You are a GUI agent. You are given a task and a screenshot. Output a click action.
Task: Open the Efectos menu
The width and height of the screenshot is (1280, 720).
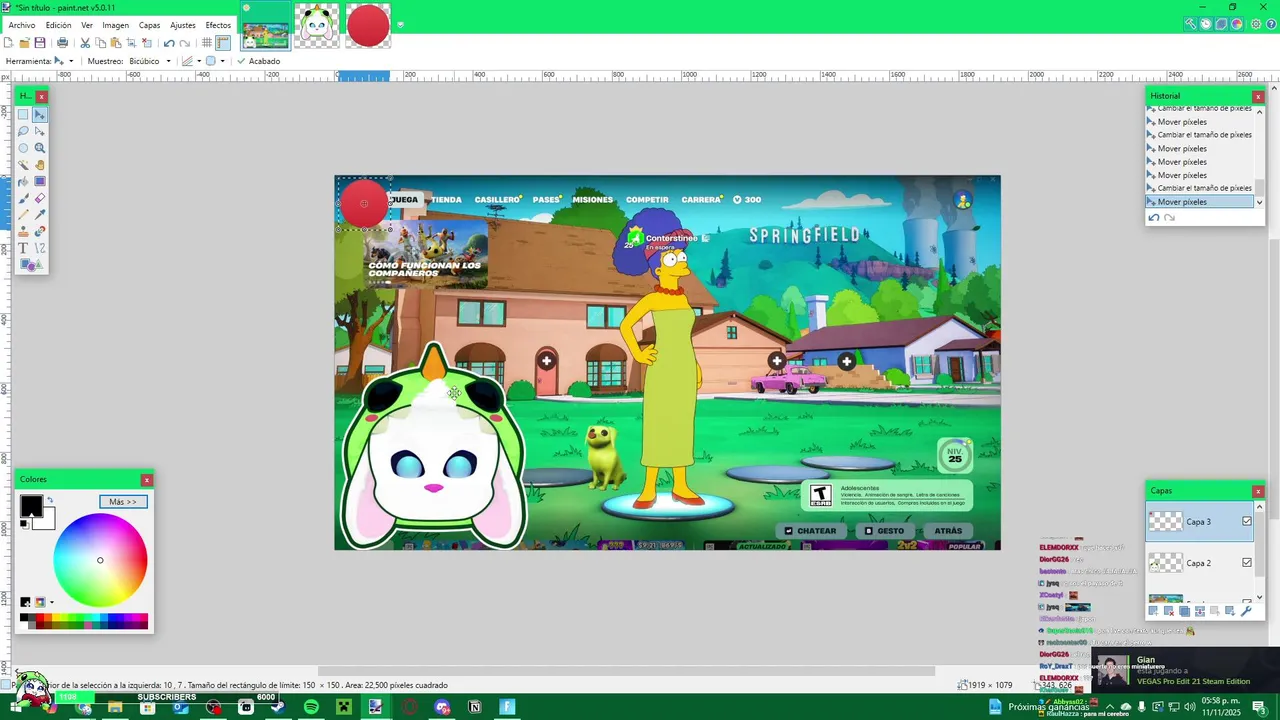click(218, 25)
